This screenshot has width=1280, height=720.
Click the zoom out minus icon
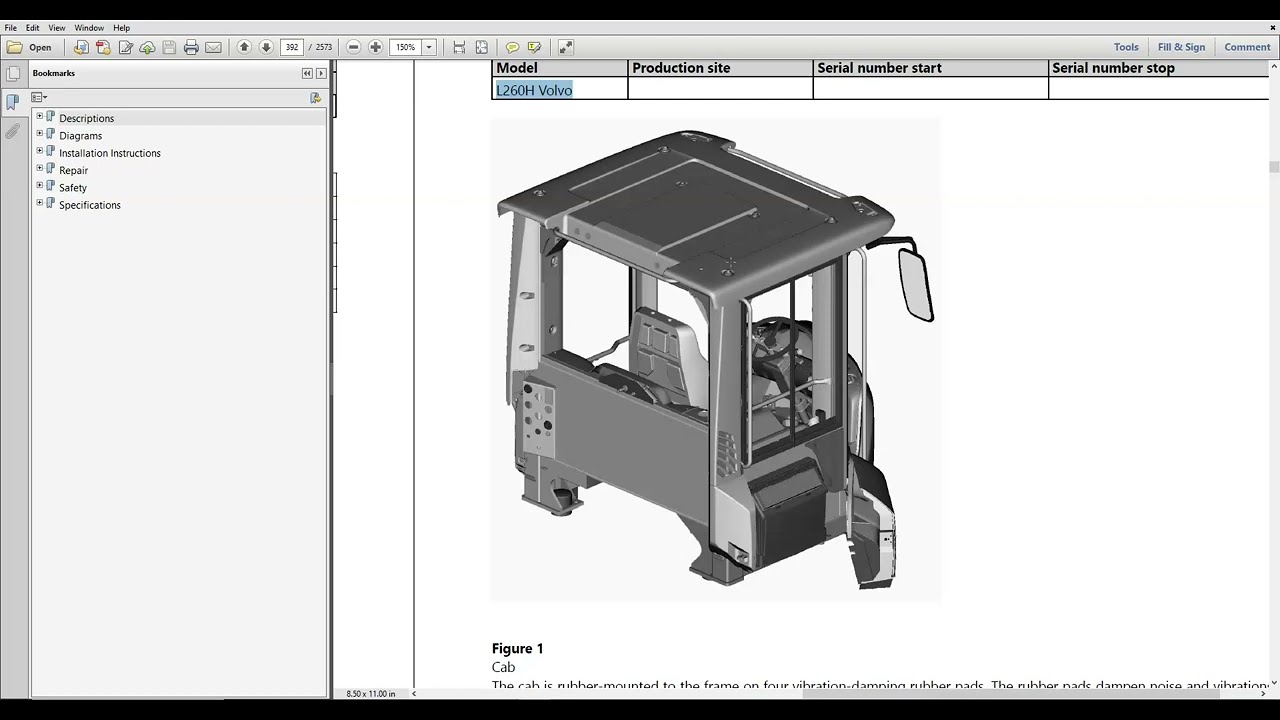[x=353, y=47]
